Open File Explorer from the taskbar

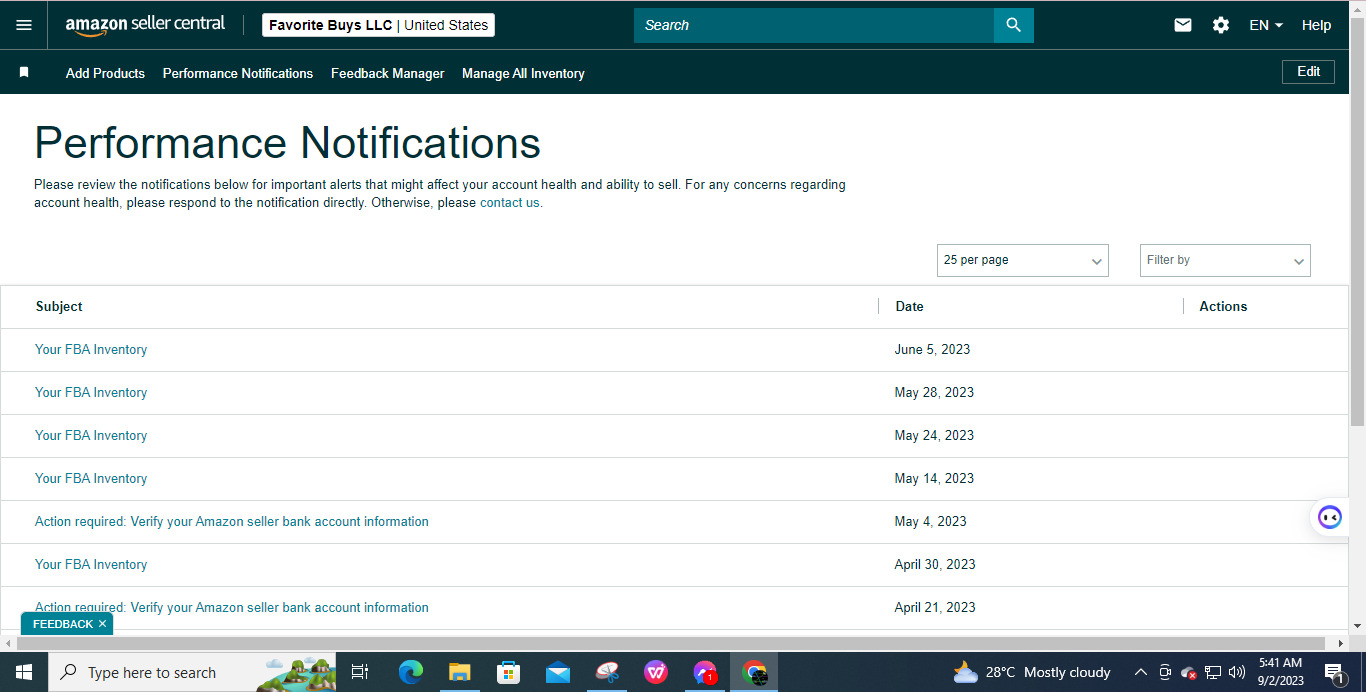(x=460, y=672)
